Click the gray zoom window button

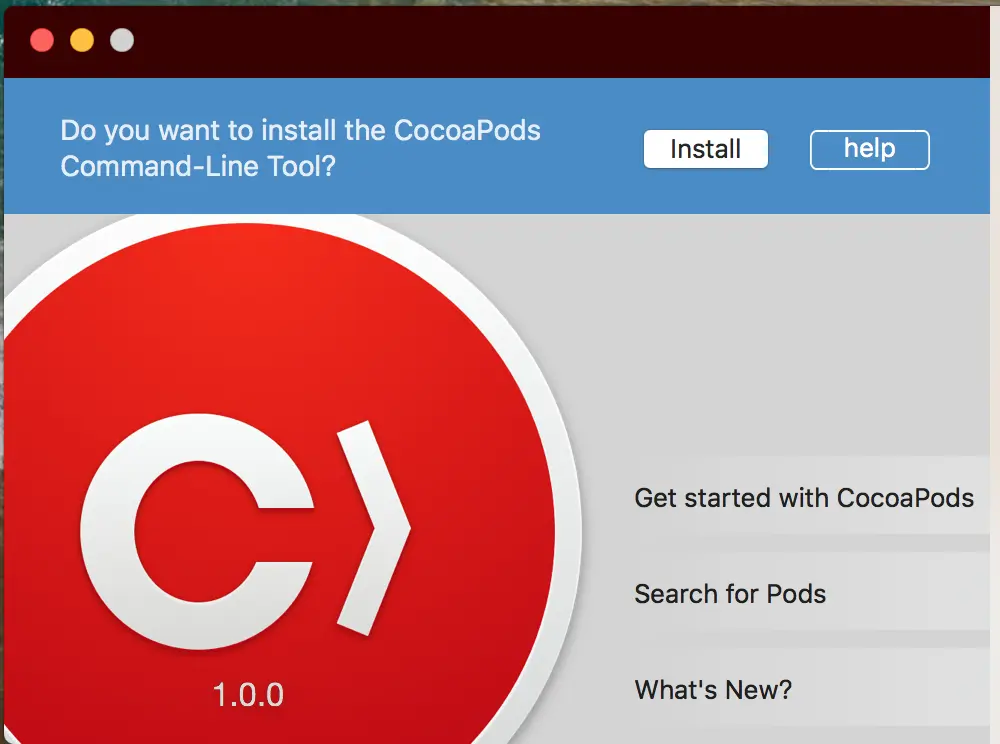(x=122, y=40)
